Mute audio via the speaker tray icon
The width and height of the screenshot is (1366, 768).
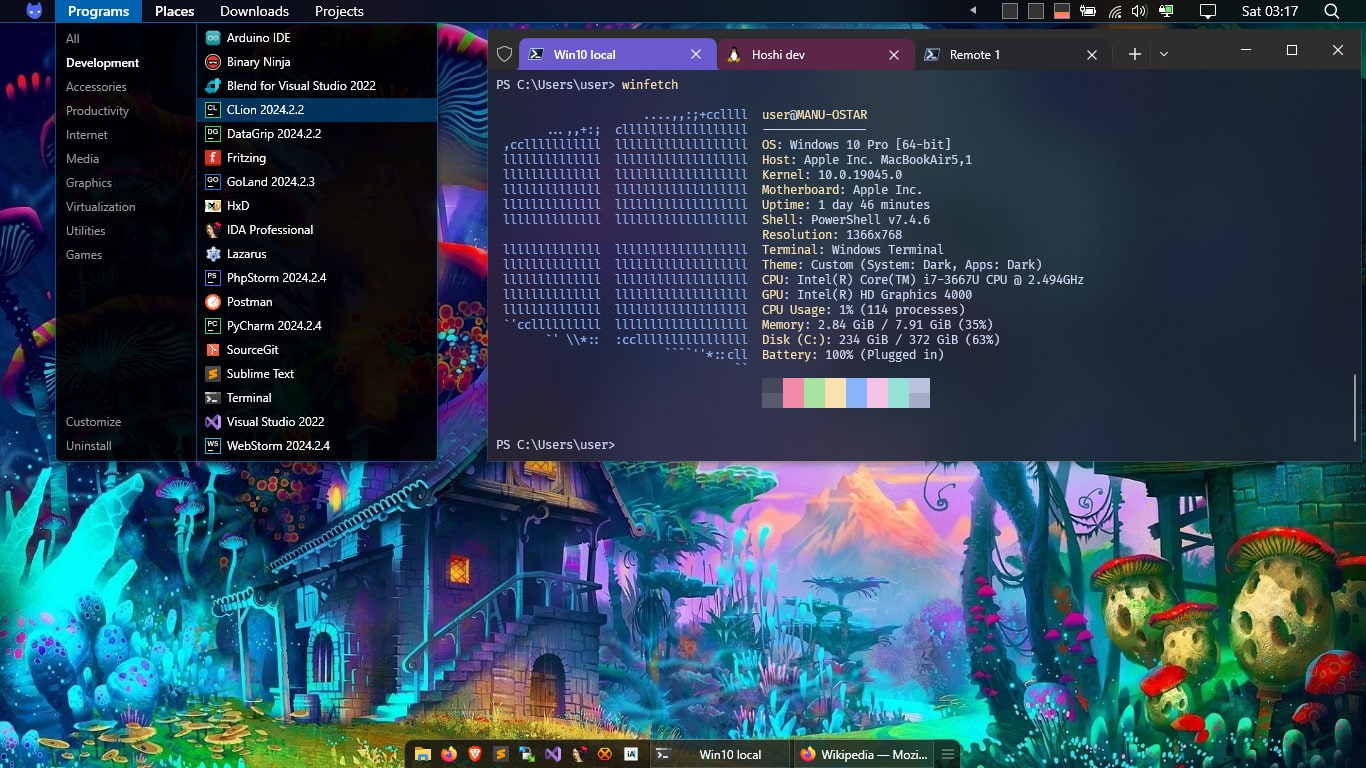pyautogui.click(x=1140, y=11)
